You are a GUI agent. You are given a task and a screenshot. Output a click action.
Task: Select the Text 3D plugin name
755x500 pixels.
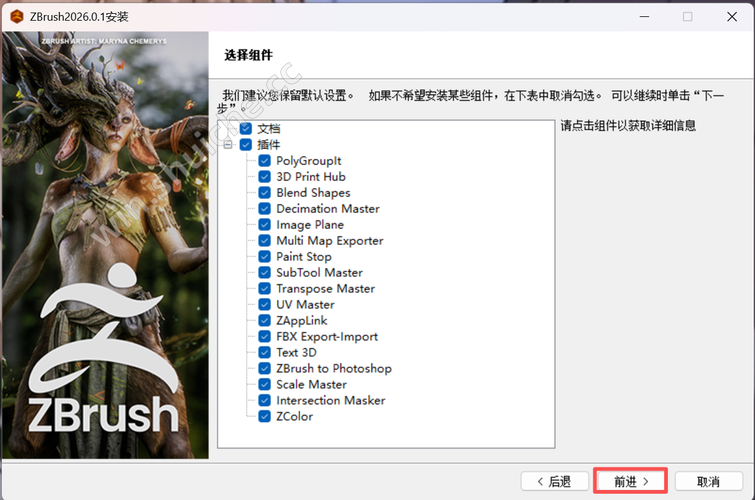[297, 353]
